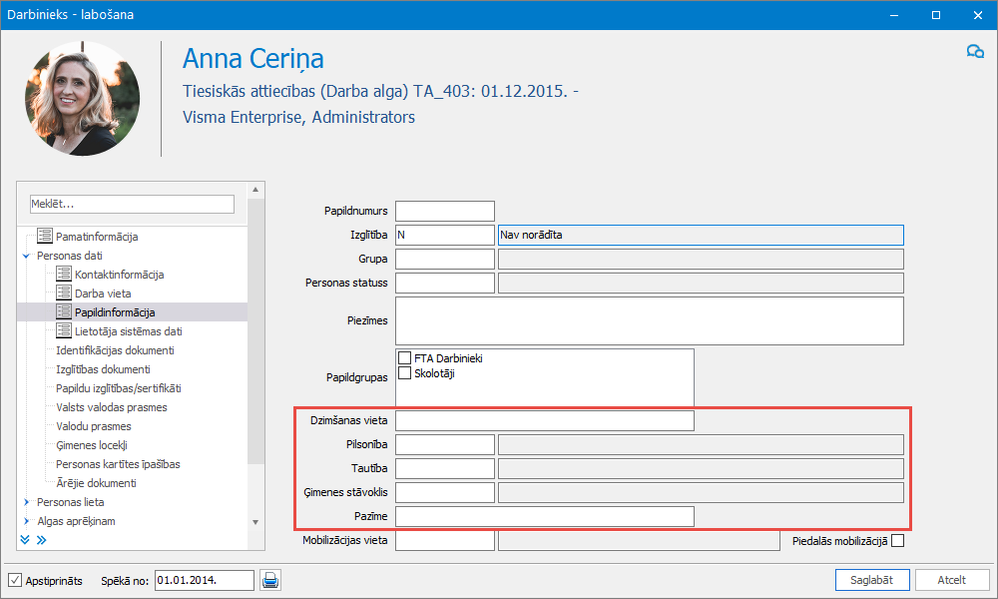
Task: Open Anna Ceriņa's profile photo
Action: point(82,98)
